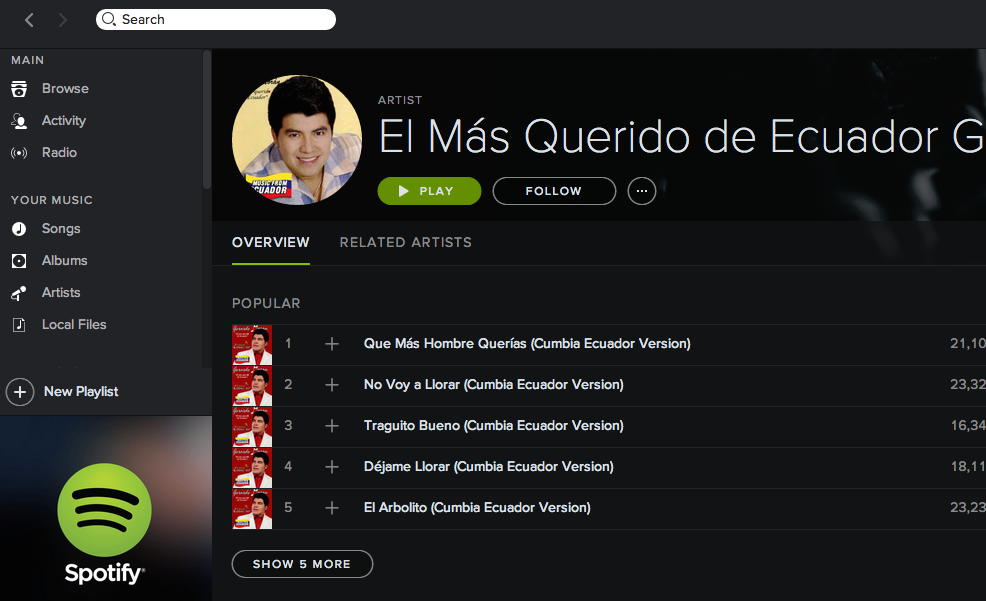Image resolution: width=986 pixels, height=601 pixels.
Task: Show 5 more popular tracks
Action: coord(302,564)
